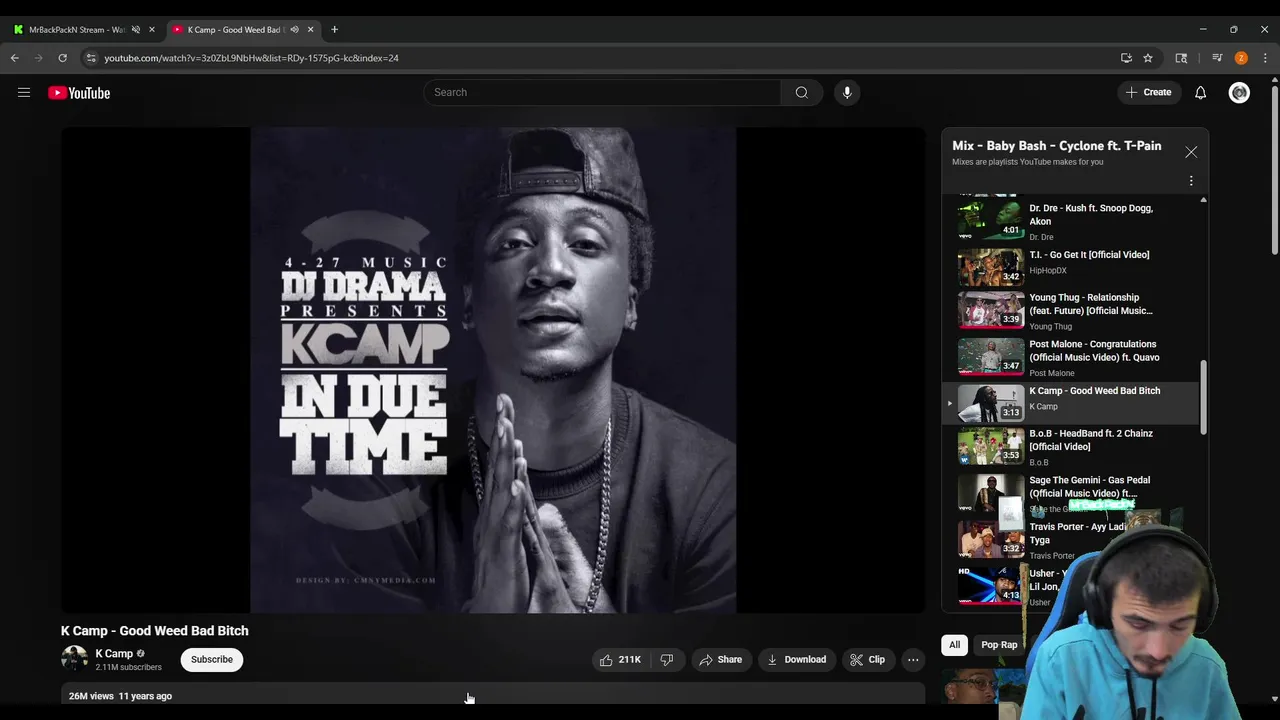This screenshot has height=720, width=1280.
Task: Open the K Camp channel name link
Action: point(114,653)
